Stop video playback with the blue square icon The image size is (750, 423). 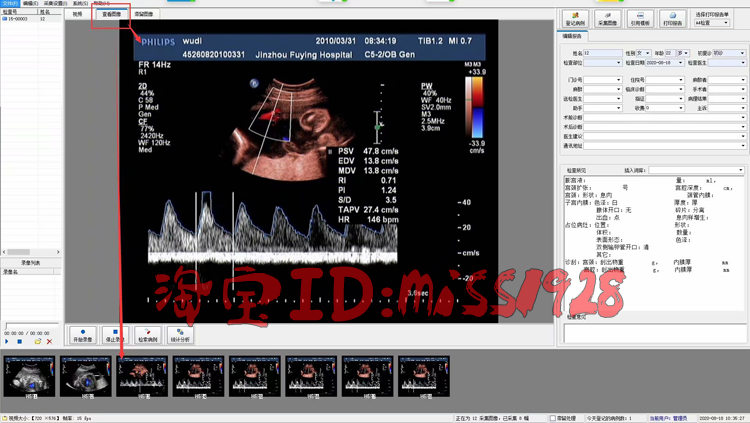pos(20,341)
